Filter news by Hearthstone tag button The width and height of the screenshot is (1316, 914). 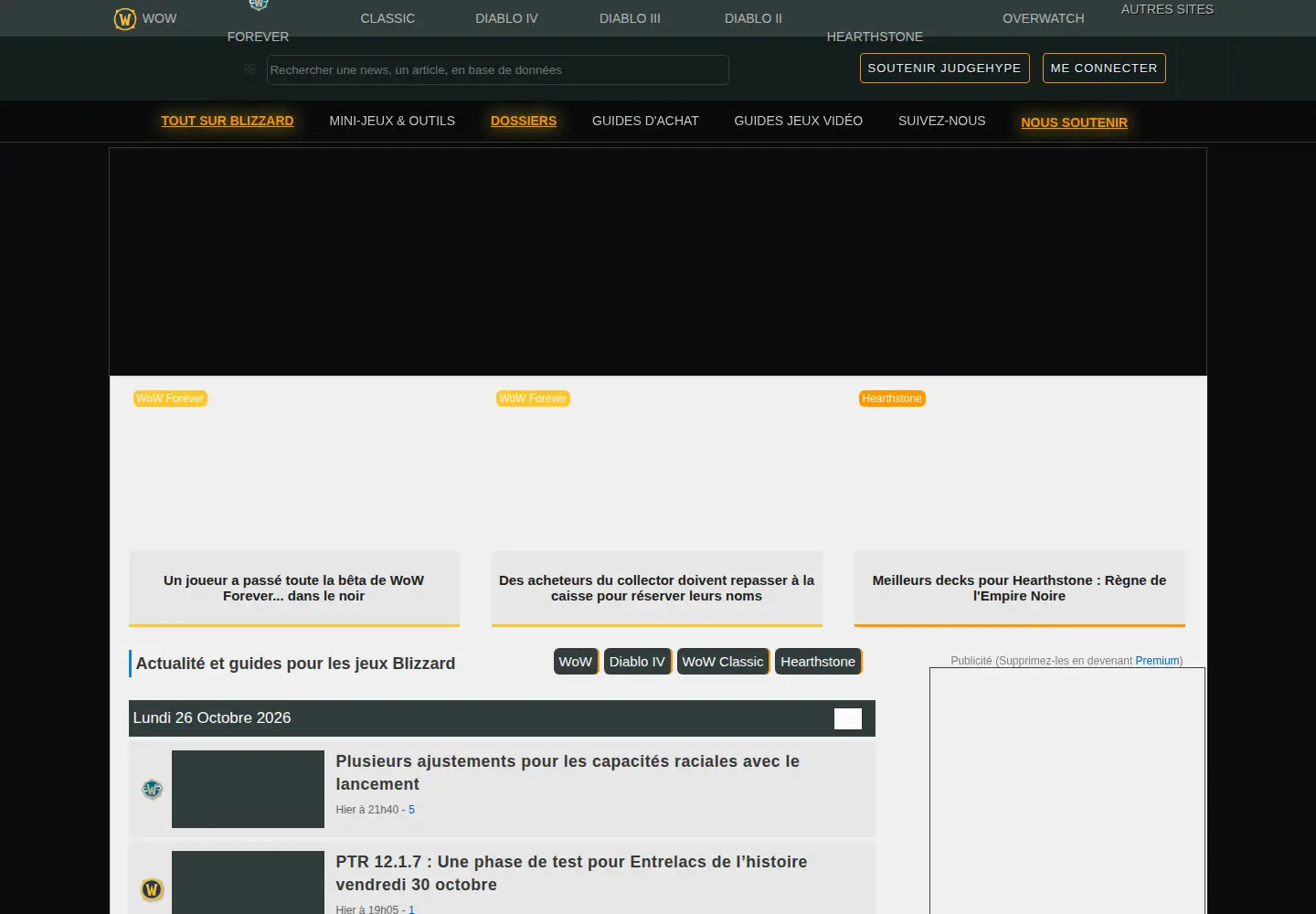tap(818, 662)
